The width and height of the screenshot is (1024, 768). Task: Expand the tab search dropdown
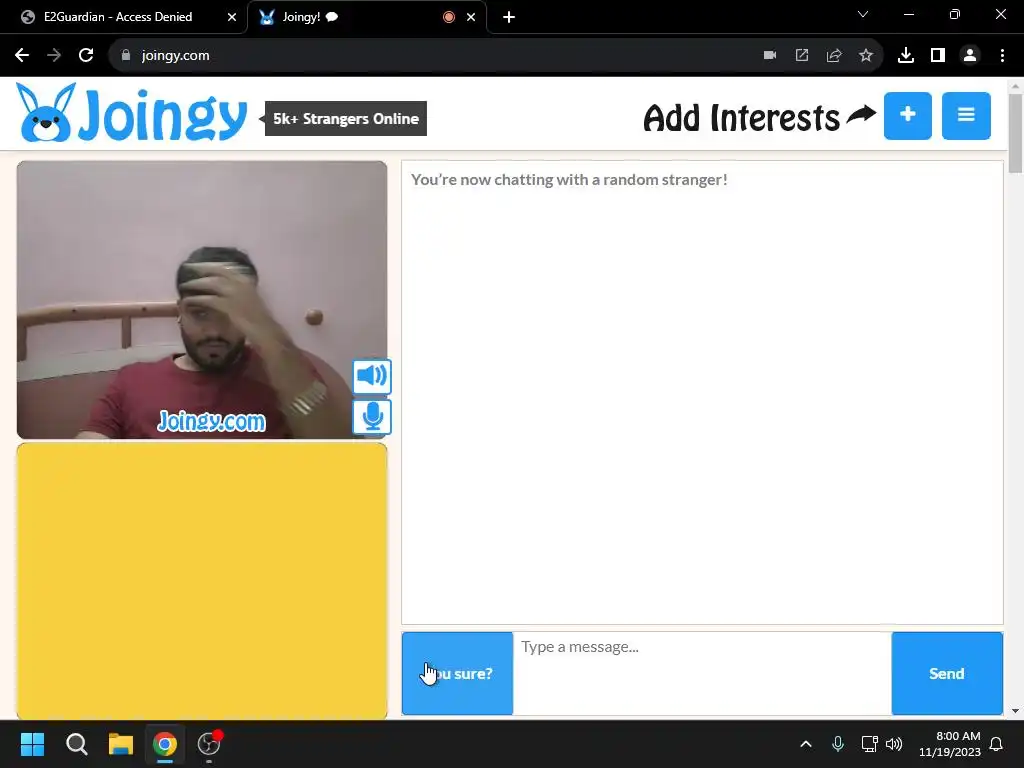pyautogui.click(x=863, y=14)
